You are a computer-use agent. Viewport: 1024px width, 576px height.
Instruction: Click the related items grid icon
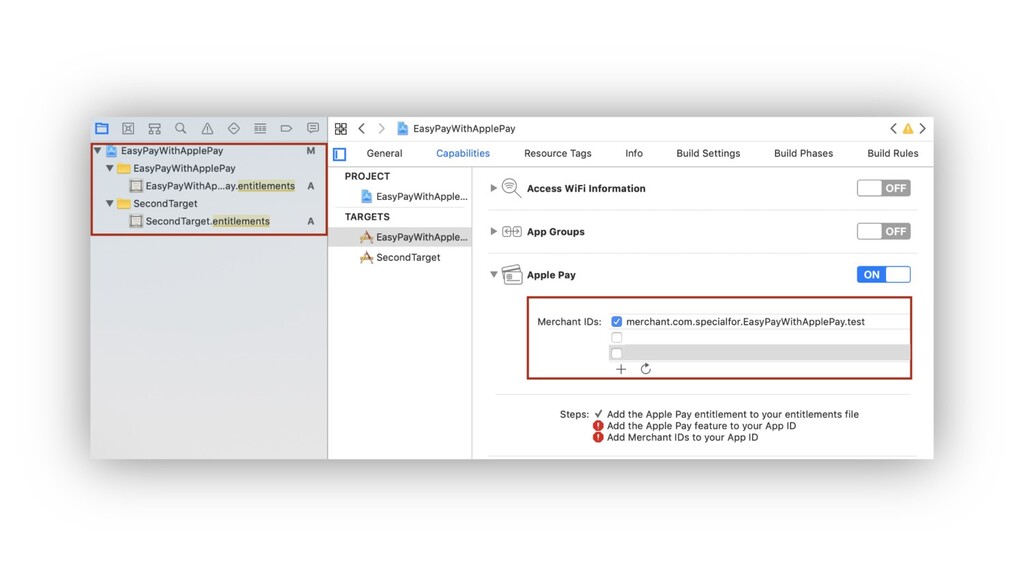pos(341,129)
